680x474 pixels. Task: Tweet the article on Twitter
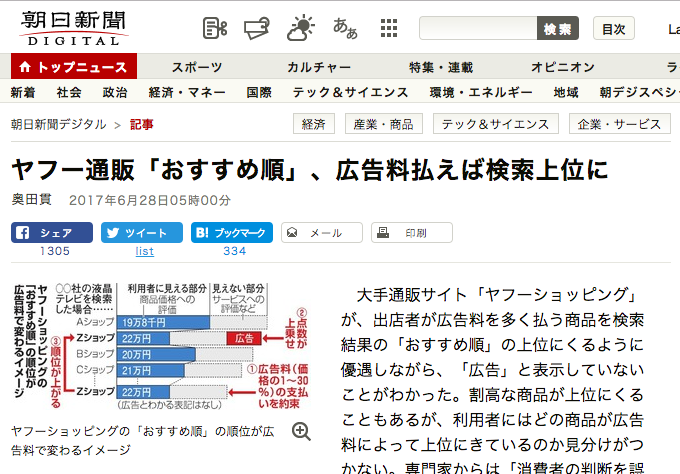(142, 232)
